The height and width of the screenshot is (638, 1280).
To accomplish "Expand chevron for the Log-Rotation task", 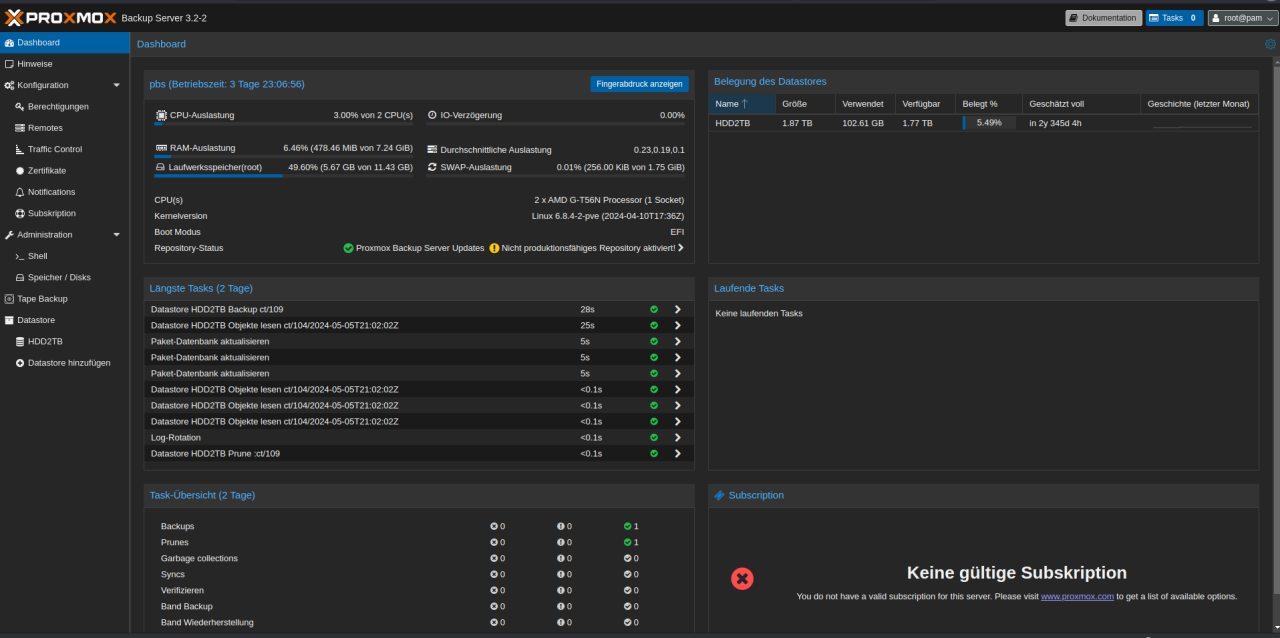I will (x=677, y=437).
